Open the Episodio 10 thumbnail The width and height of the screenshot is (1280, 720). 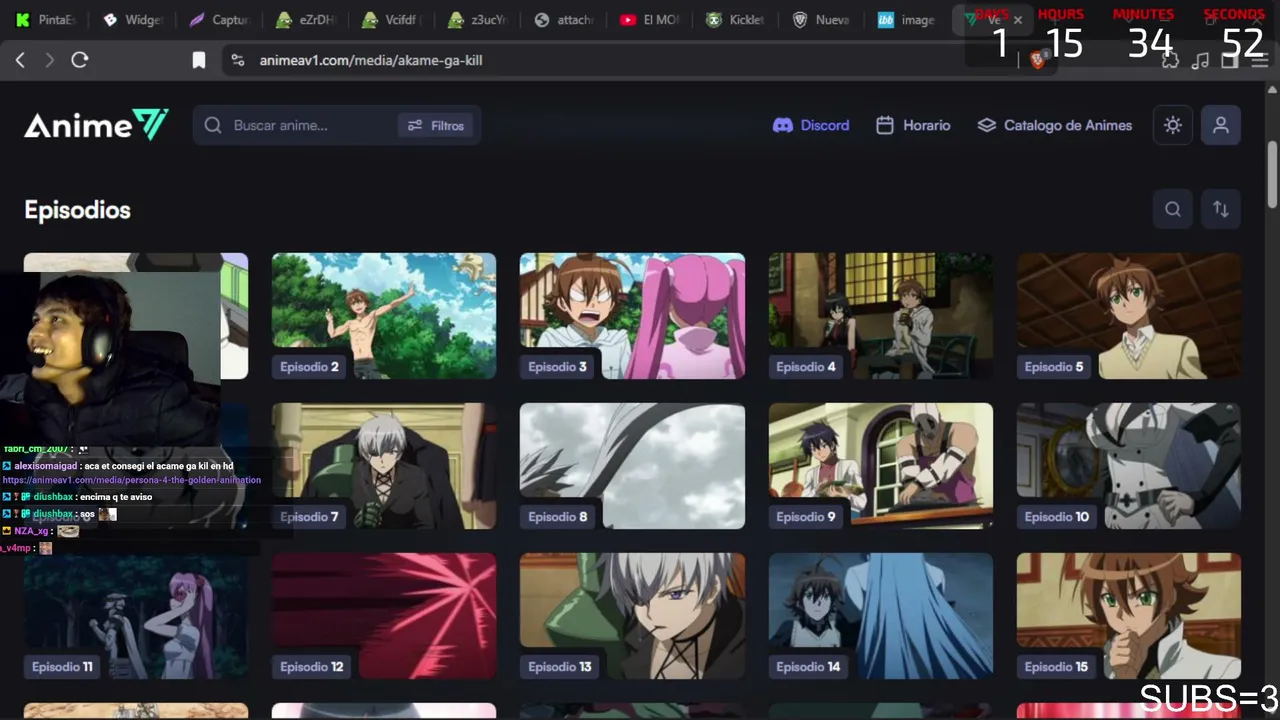click(x=1129, y=466)
